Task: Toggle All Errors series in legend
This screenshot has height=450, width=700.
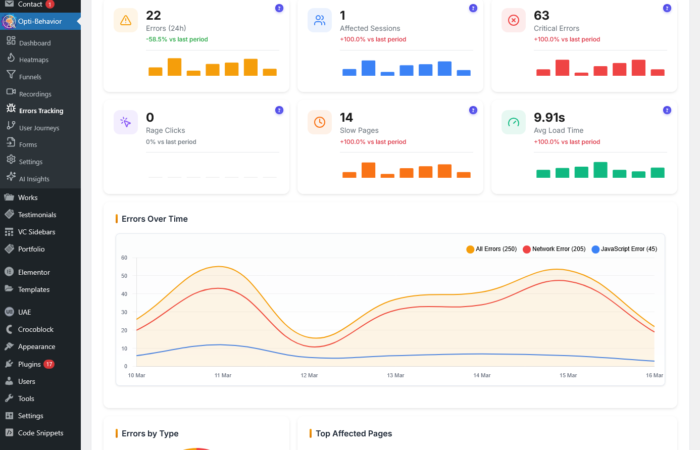Action: tap(491, 248)
